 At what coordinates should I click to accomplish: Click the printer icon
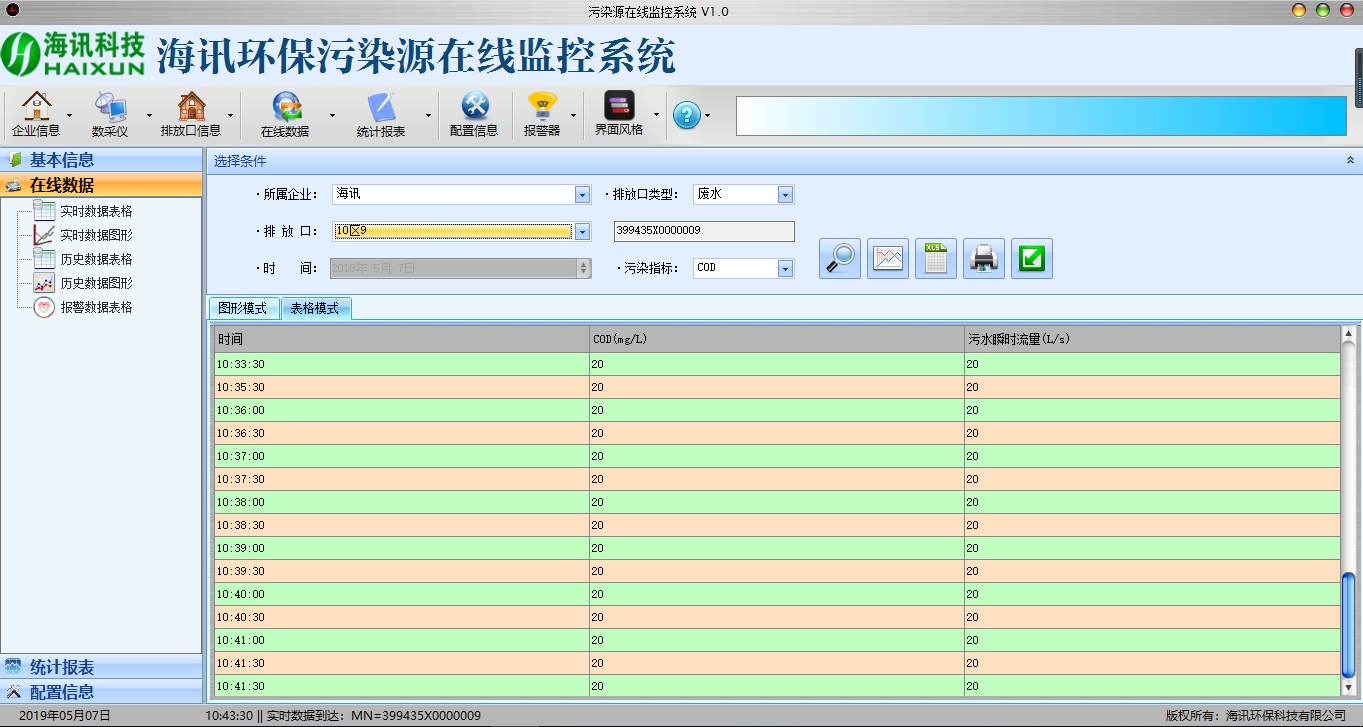point(984,258)
